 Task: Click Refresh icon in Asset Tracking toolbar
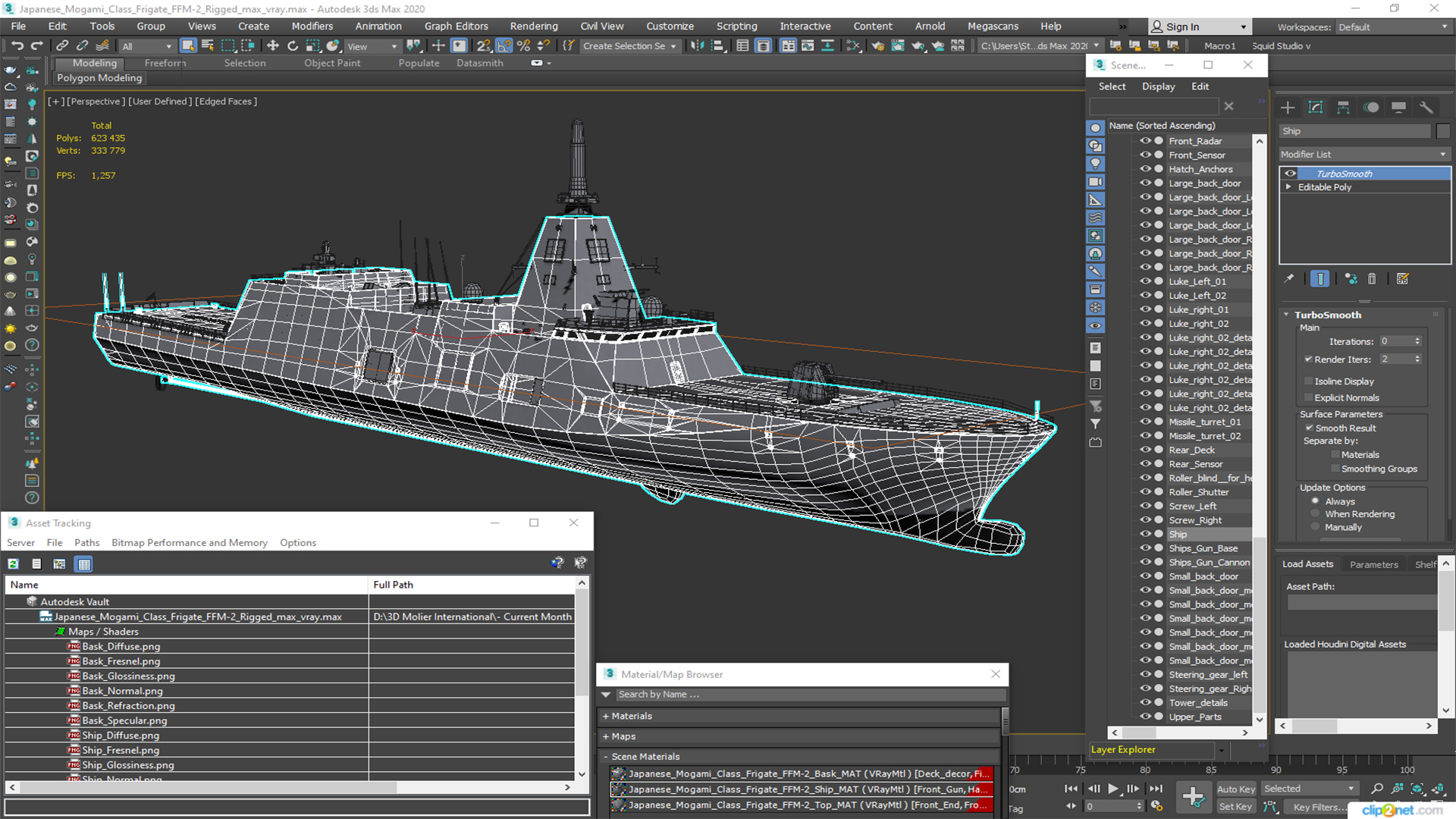(13, 563)
